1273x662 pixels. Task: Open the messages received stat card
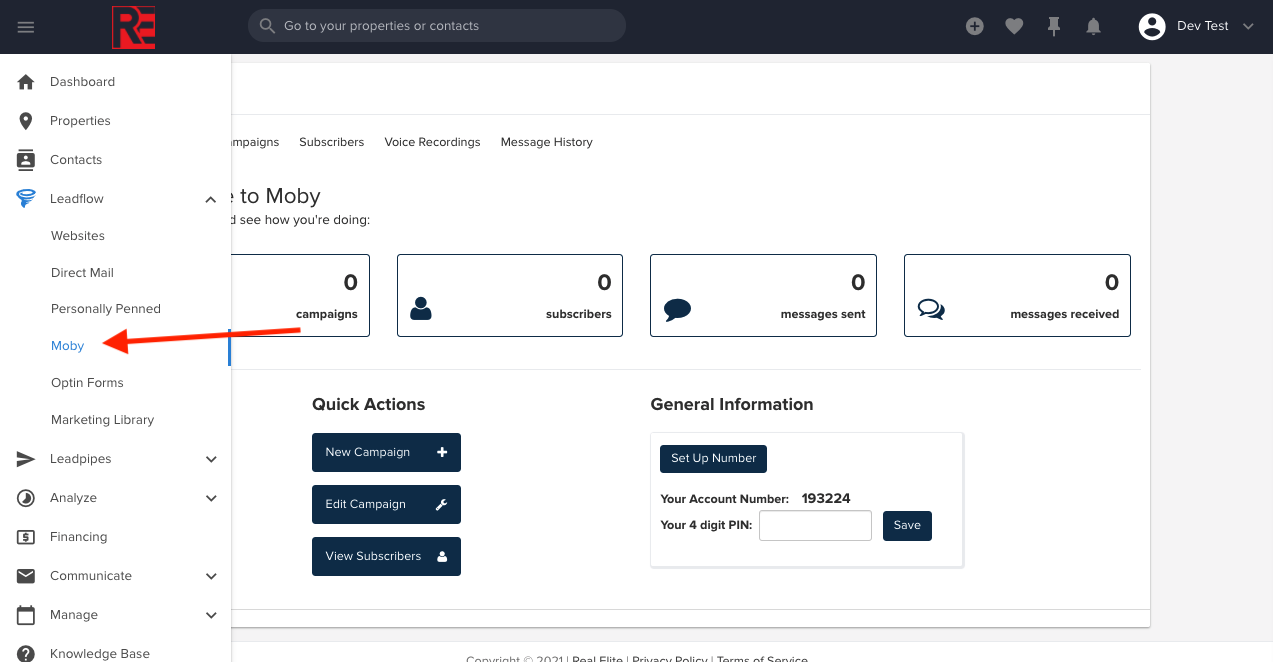1017,295
